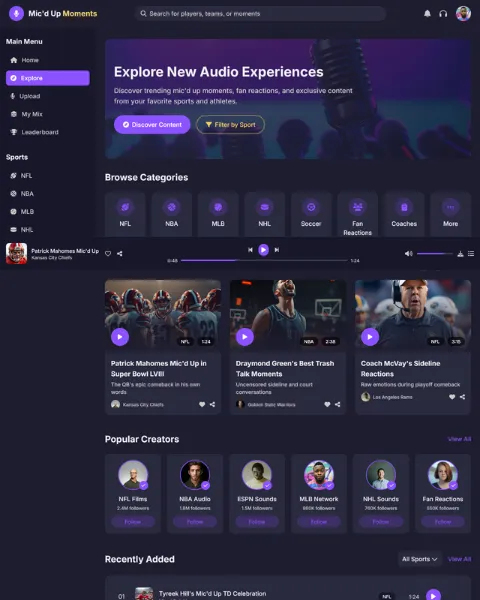The width and height of the screenshot is (480, 600).
Task: Toggle play on the player bar
Action: [263, 250]
